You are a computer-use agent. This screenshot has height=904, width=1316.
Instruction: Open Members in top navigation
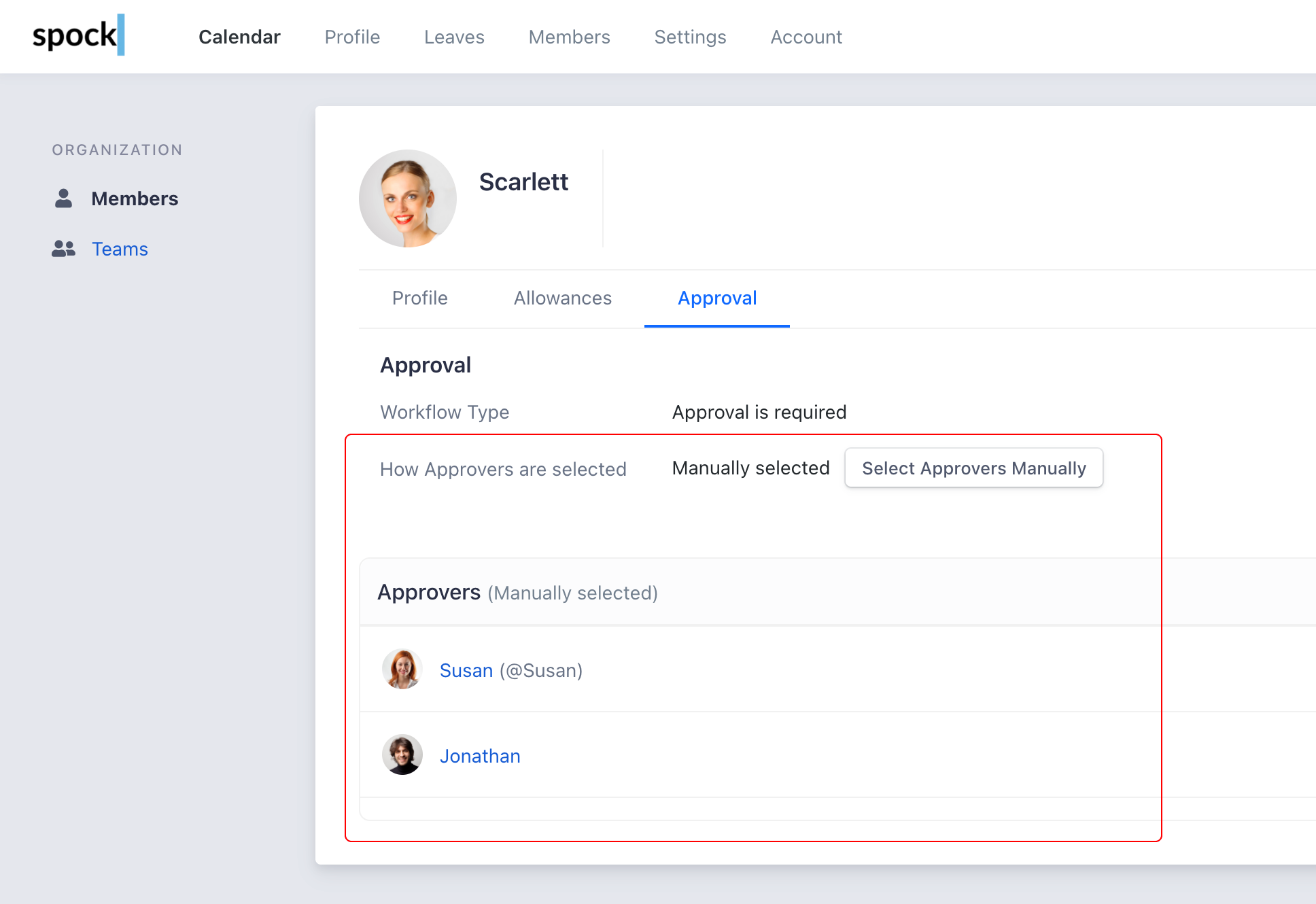(x=569, y=37)
